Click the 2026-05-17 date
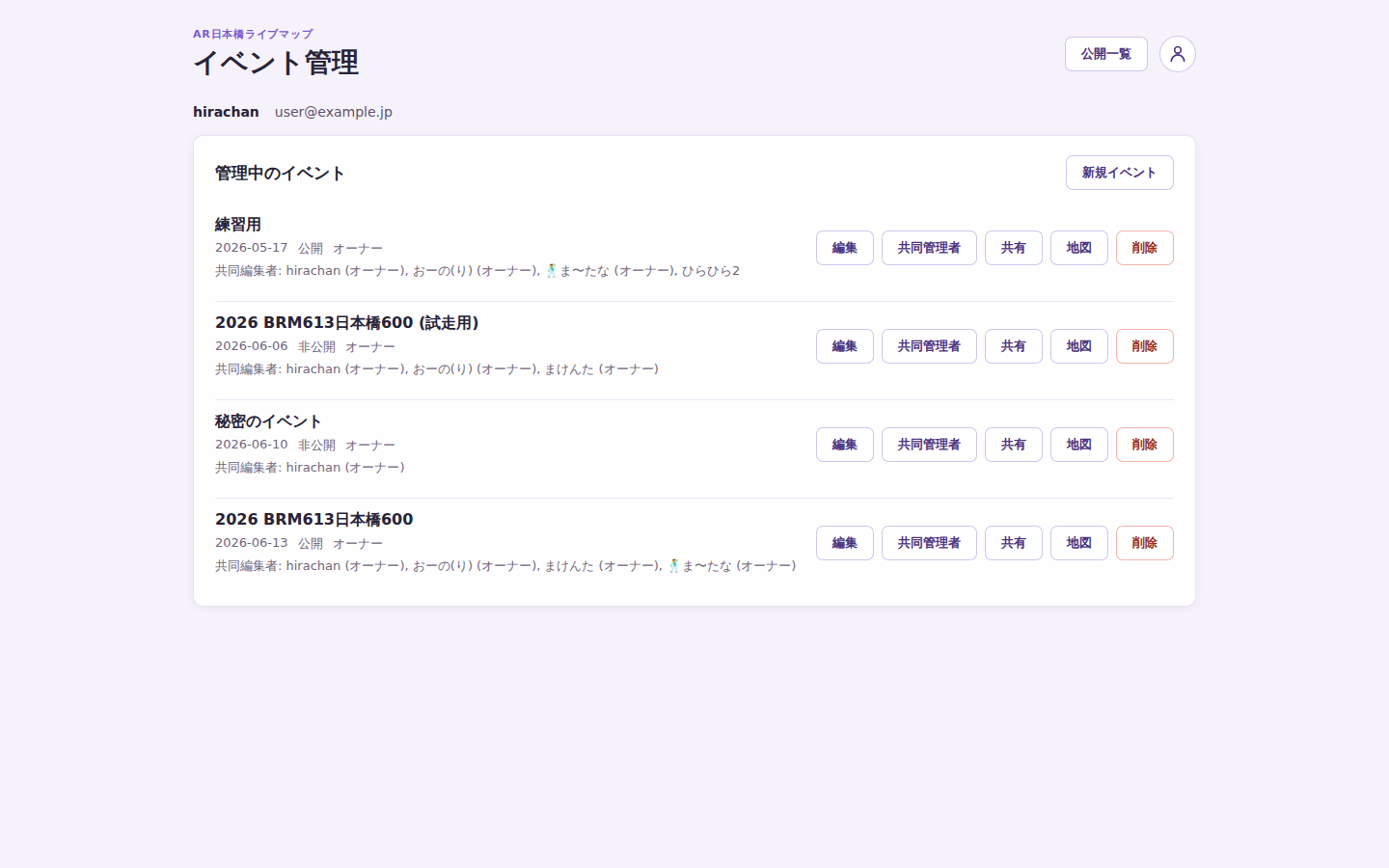This screenshot has width=1389, height=868. point(251,248)
